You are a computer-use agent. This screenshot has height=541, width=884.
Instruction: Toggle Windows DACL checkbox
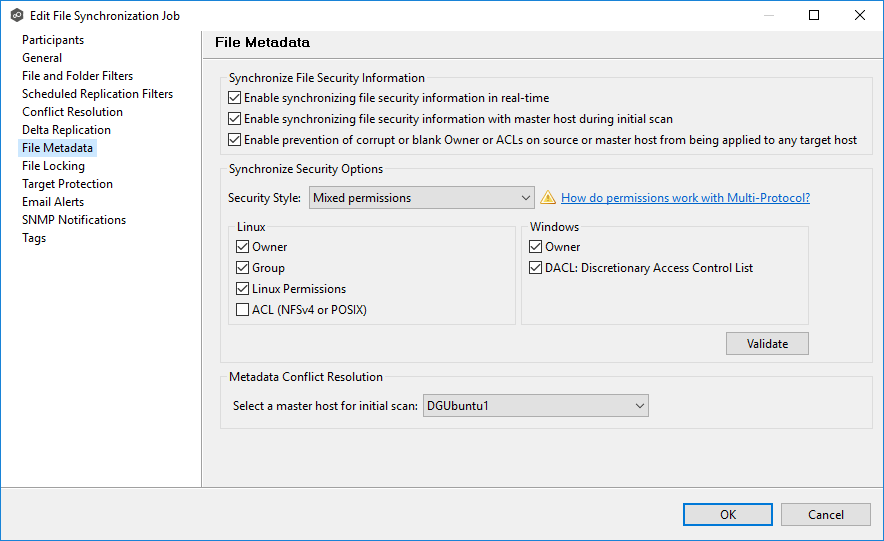click(x=536, y=268)
